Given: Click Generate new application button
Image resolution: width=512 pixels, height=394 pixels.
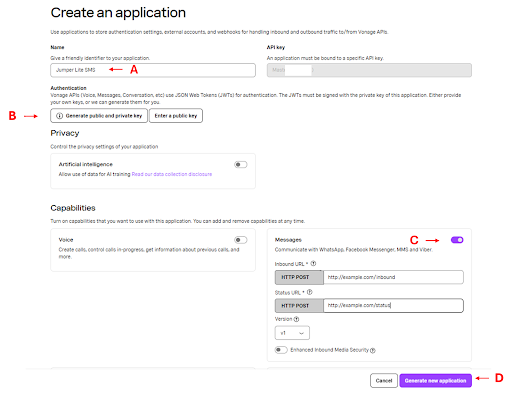Looking at the screenshot, I should click(435, 380).
